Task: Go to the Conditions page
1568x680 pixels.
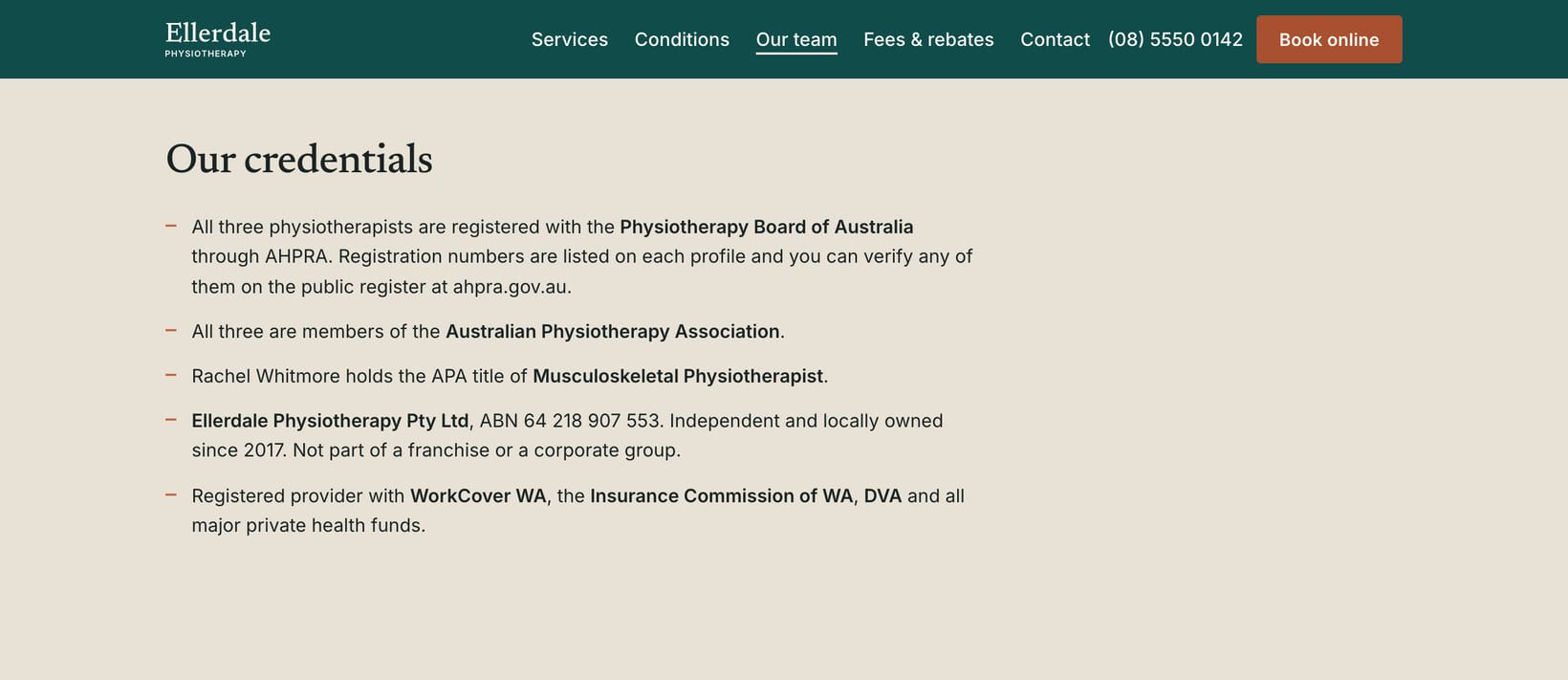Action: [x=682, y=39]
